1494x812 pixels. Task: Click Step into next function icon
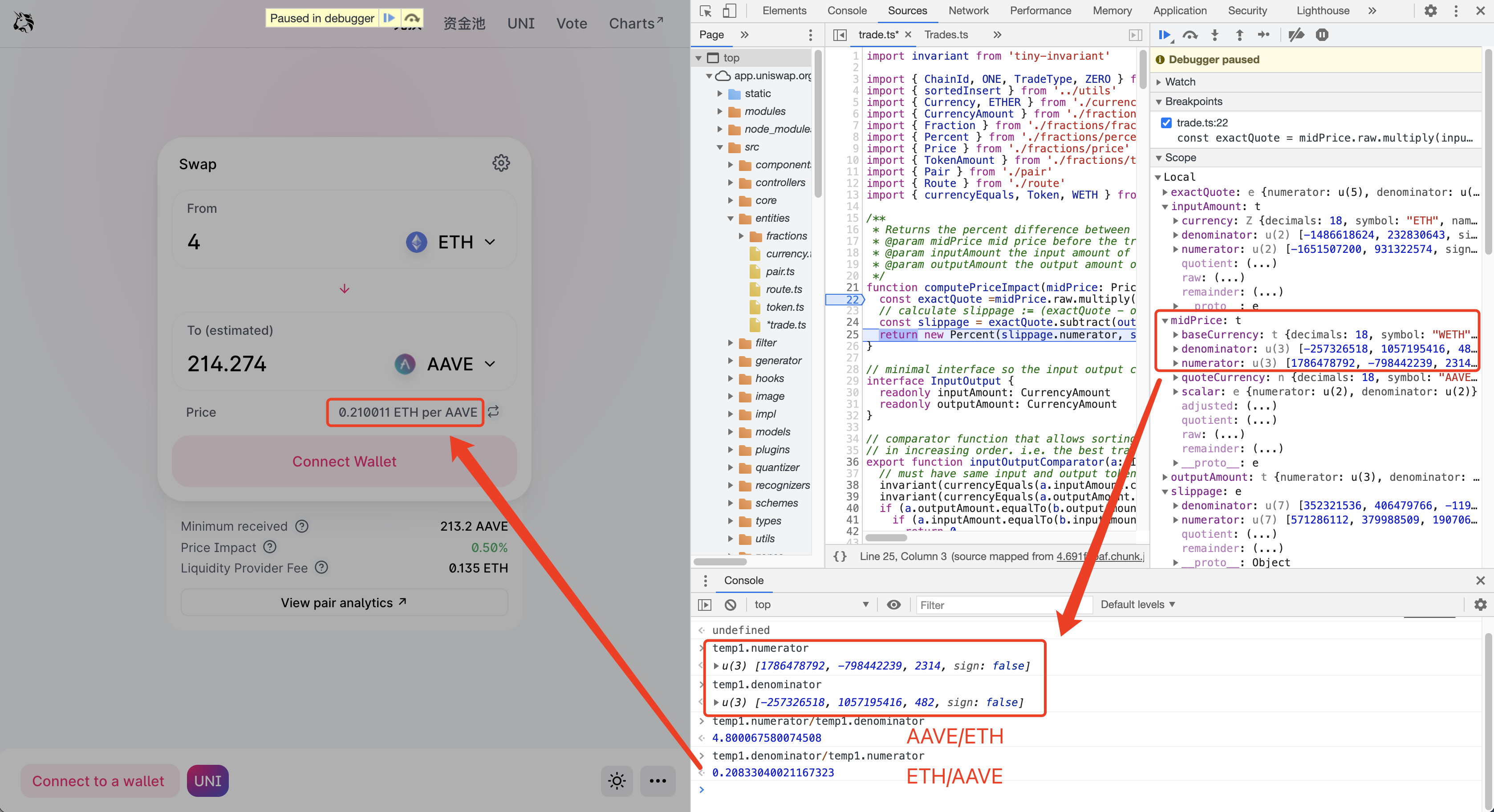(1214, 35)
